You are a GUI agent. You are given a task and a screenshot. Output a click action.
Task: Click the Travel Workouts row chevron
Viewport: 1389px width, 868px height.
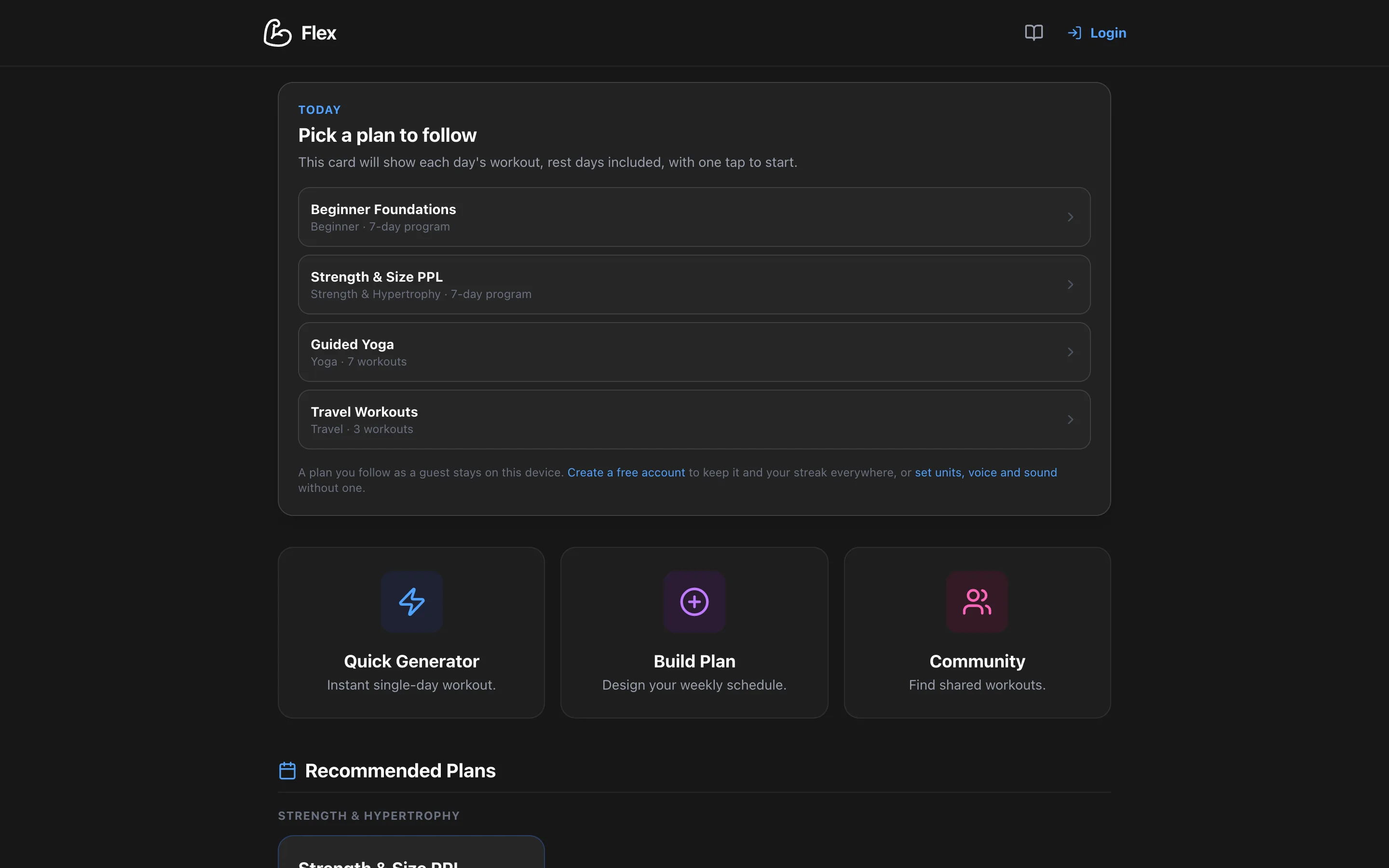[x=1071, y=420]
